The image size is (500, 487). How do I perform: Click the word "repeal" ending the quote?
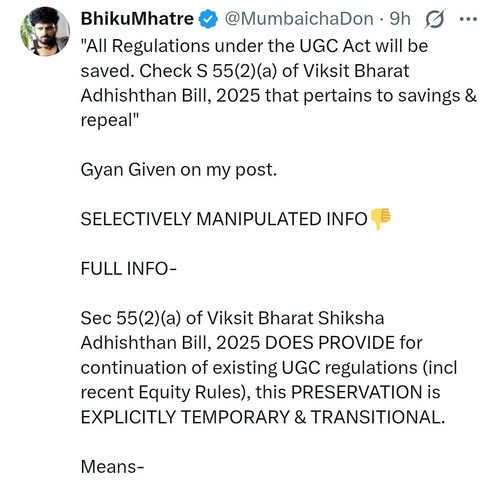107,121
